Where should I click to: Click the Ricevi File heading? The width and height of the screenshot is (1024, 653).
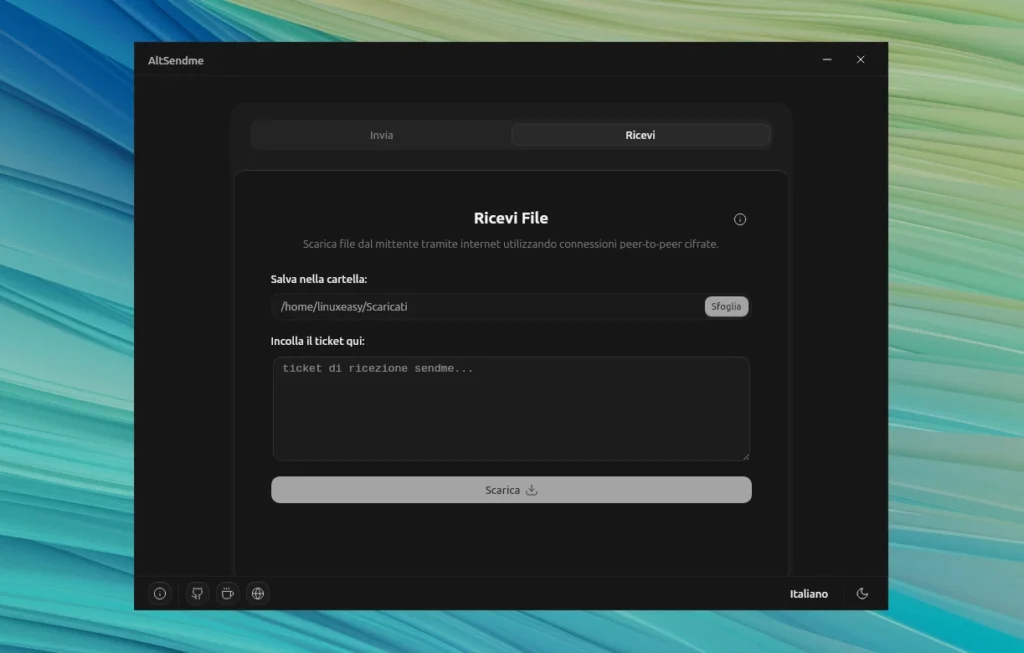point(510,218)
